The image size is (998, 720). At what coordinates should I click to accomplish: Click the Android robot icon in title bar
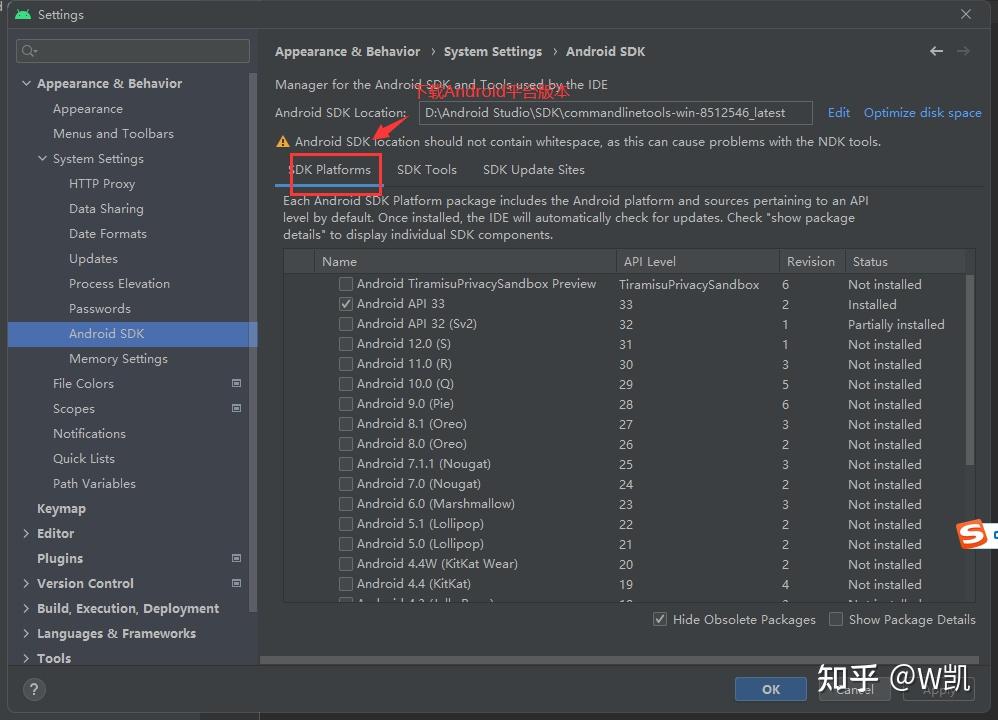point(22,14)
